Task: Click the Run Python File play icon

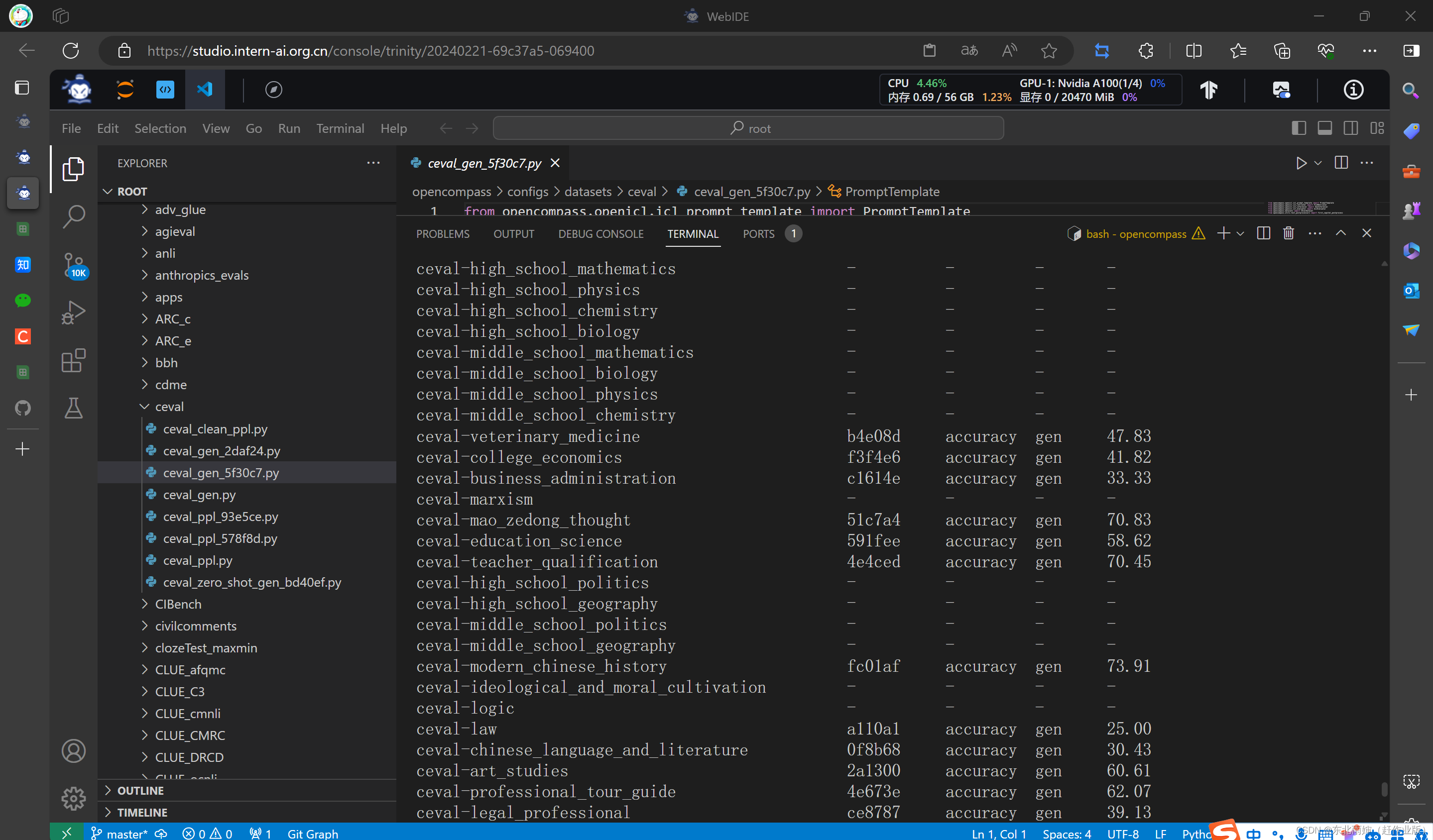Action: tap(1301, 164)
